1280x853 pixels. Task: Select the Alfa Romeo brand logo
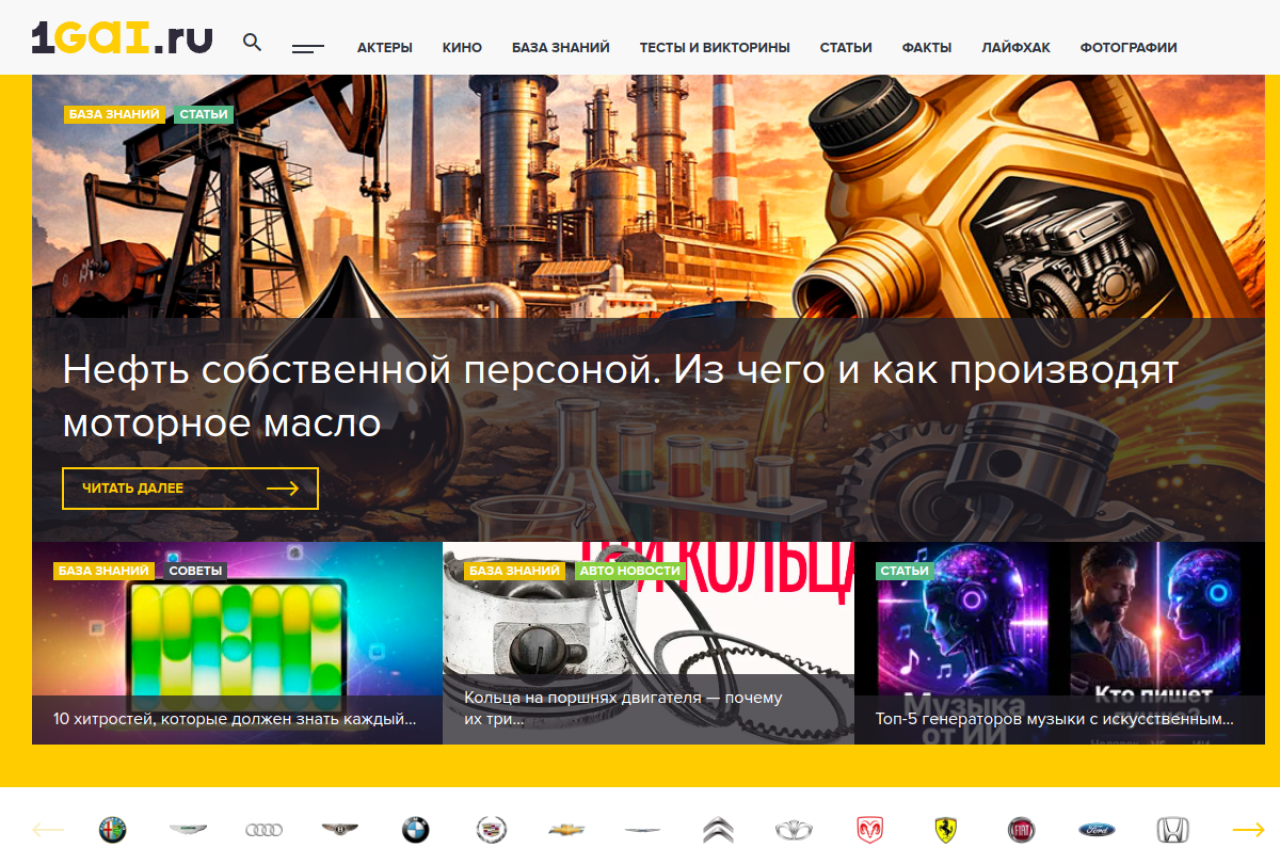pos(112,830)
